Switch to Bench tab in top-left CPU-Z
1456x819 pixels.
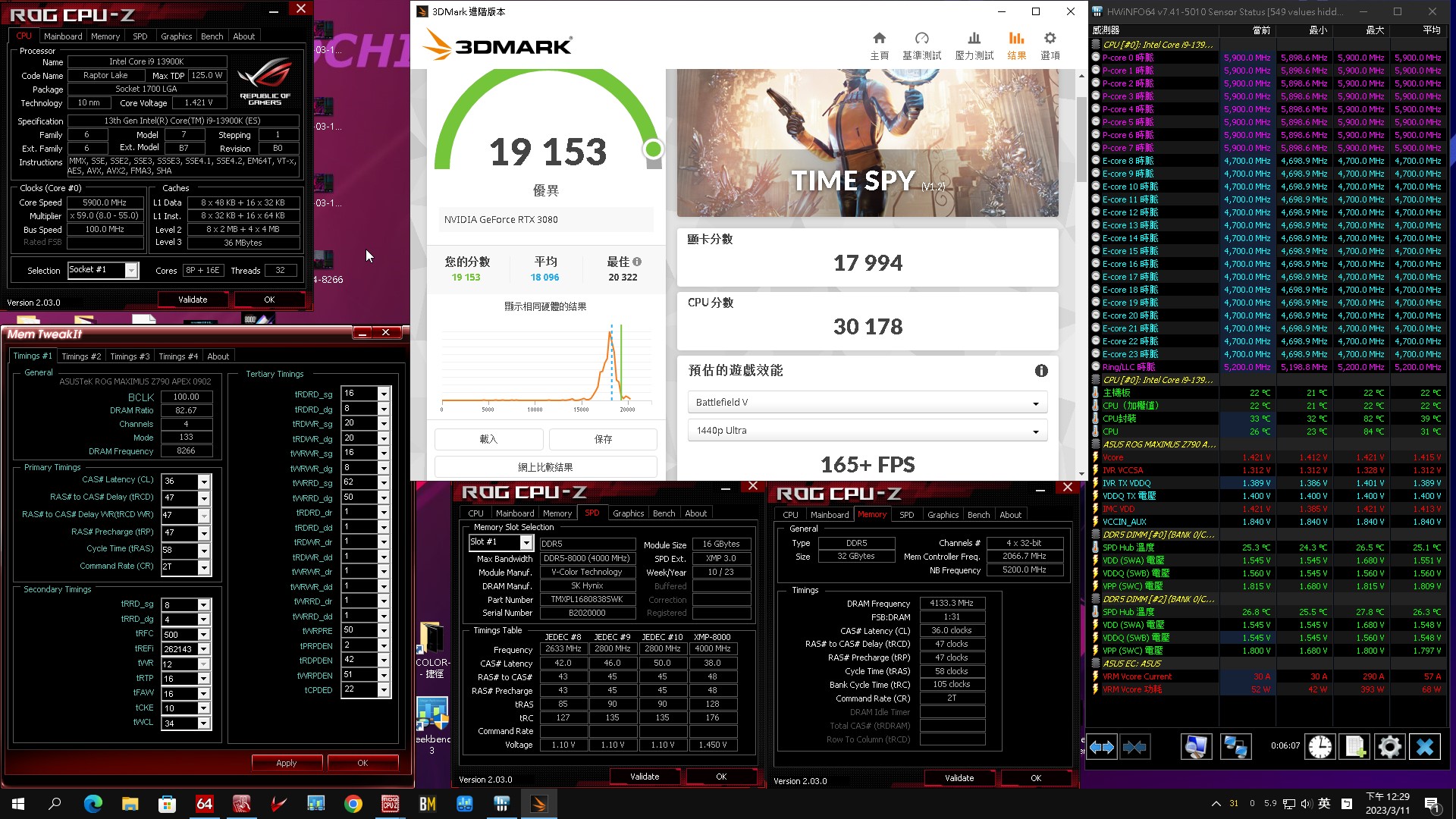pyautogui.click(x=212, y=36)
